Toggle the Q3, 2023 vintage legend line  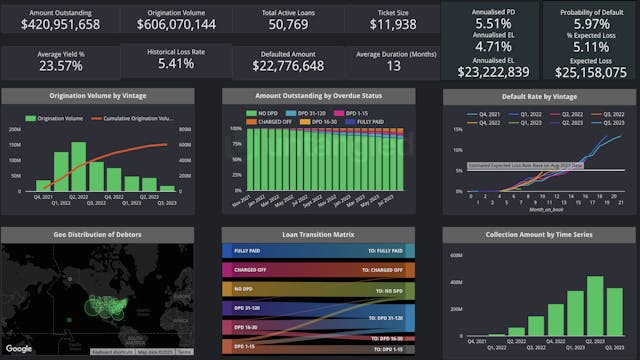pyautogui.click(x=608, y=122)
